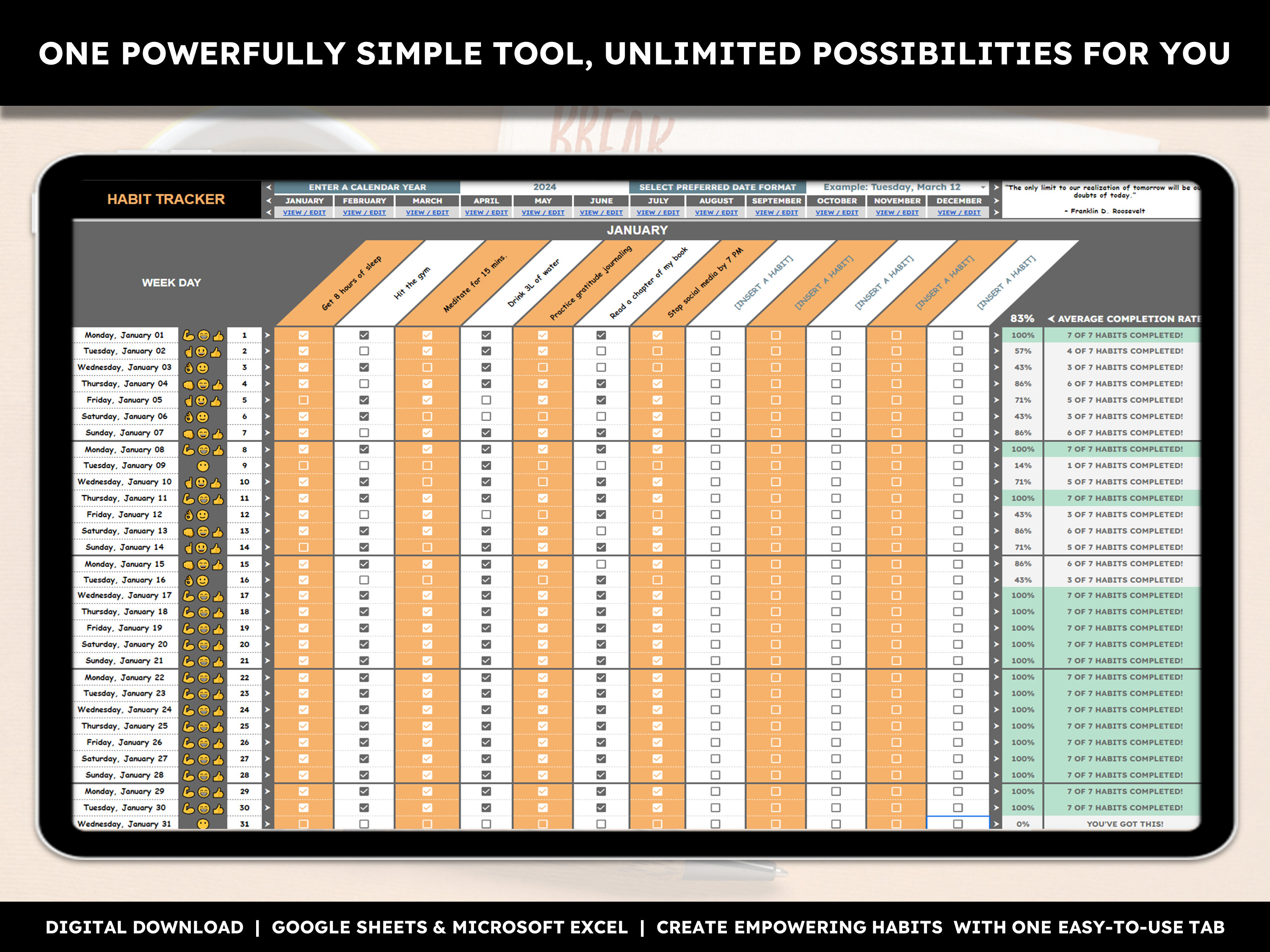Select the 'Get 8 hours of sleep' habit header
Screen dimensions: 1270x952
[x=351, y=283]
